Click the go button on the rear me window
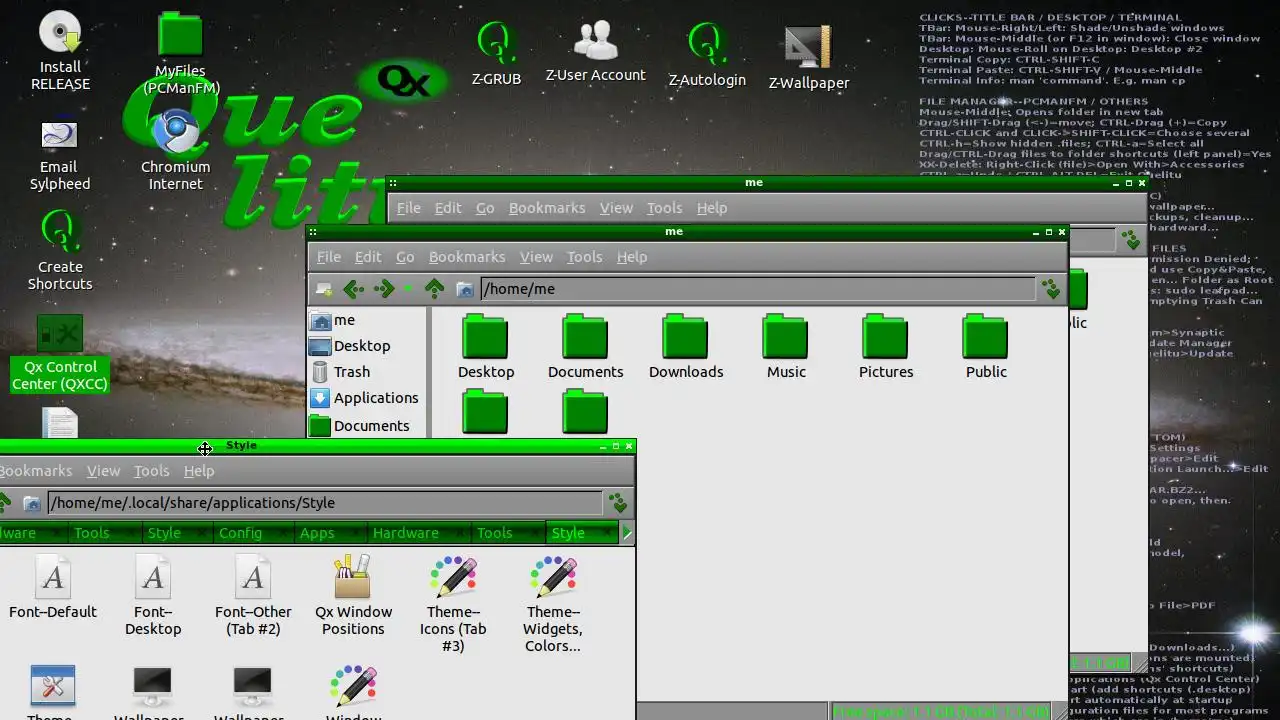Image resolution: width=1280 pixels, height=720 pixels. pyautogui.click(x=1131, y=240)
